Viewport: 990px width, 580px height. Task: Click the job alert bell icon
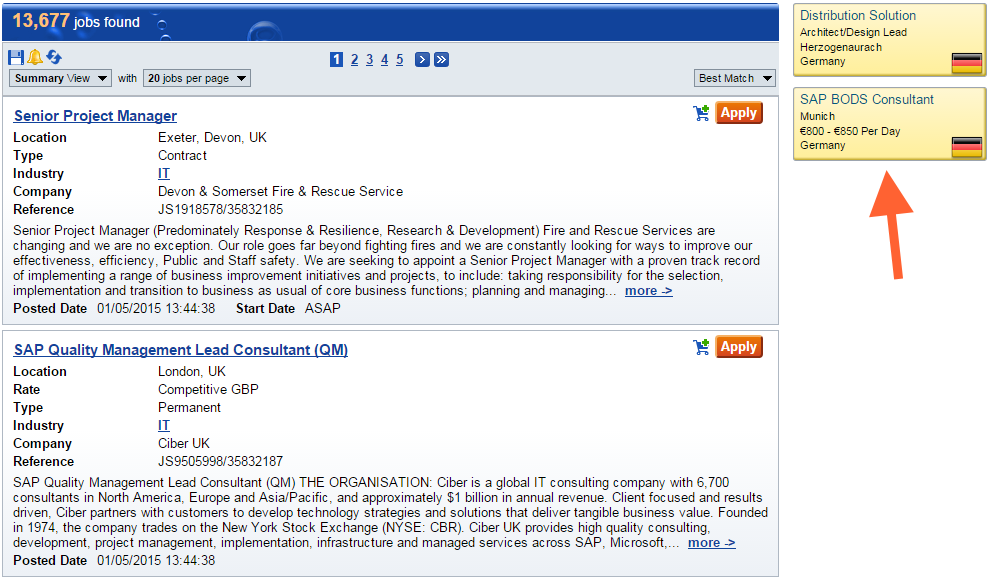click(x=34, y=58)
